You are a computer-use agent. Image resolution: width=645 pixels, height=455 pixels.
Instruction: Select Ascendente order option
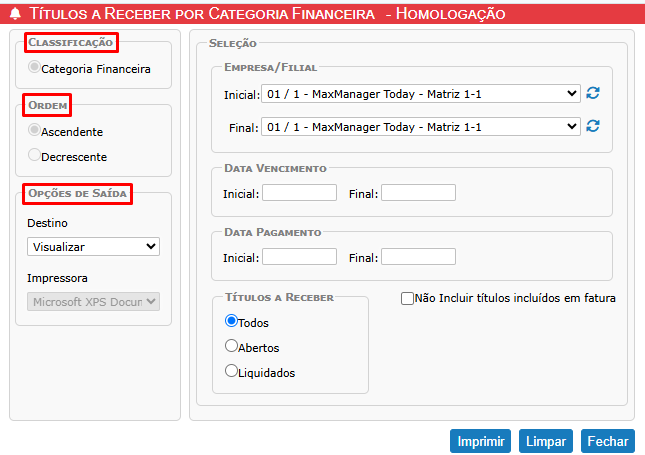click(x=35, y=131)
